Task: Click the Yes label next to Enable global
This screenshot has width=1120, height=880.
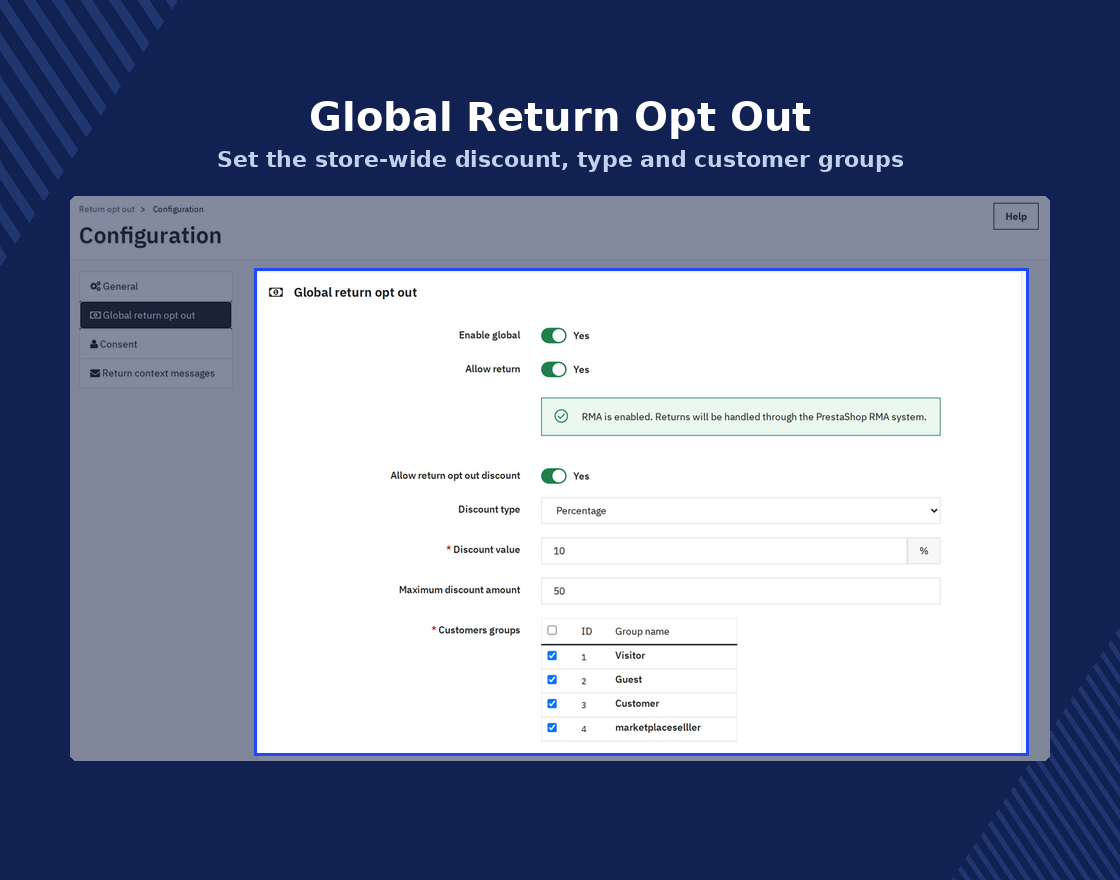Action: pos(581,336)
